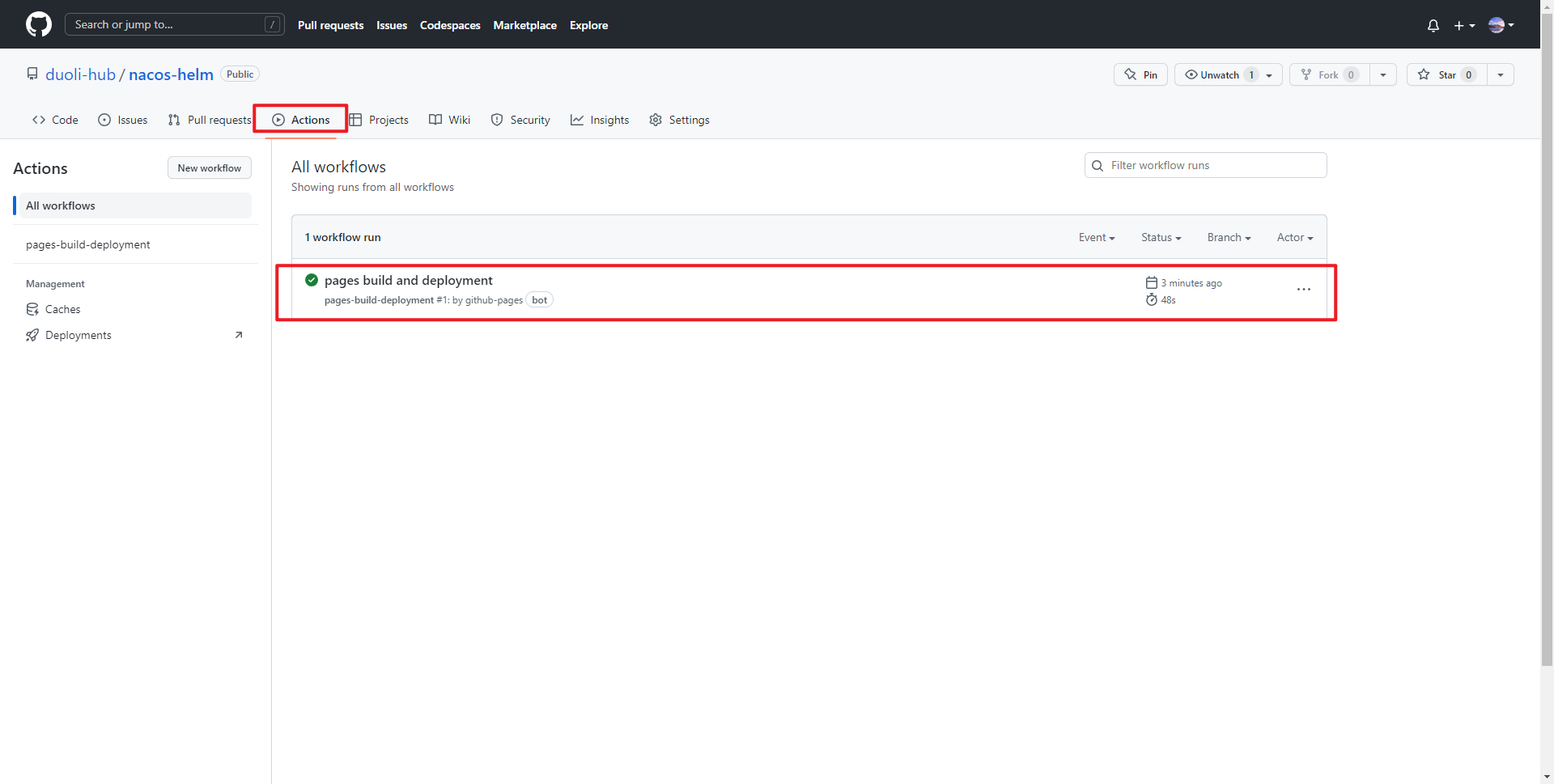This screenshot has width=1554, height=784.
Task: Click the Filter workflow runs search field
Action: pyautogui.click(x=1204, y=165)
